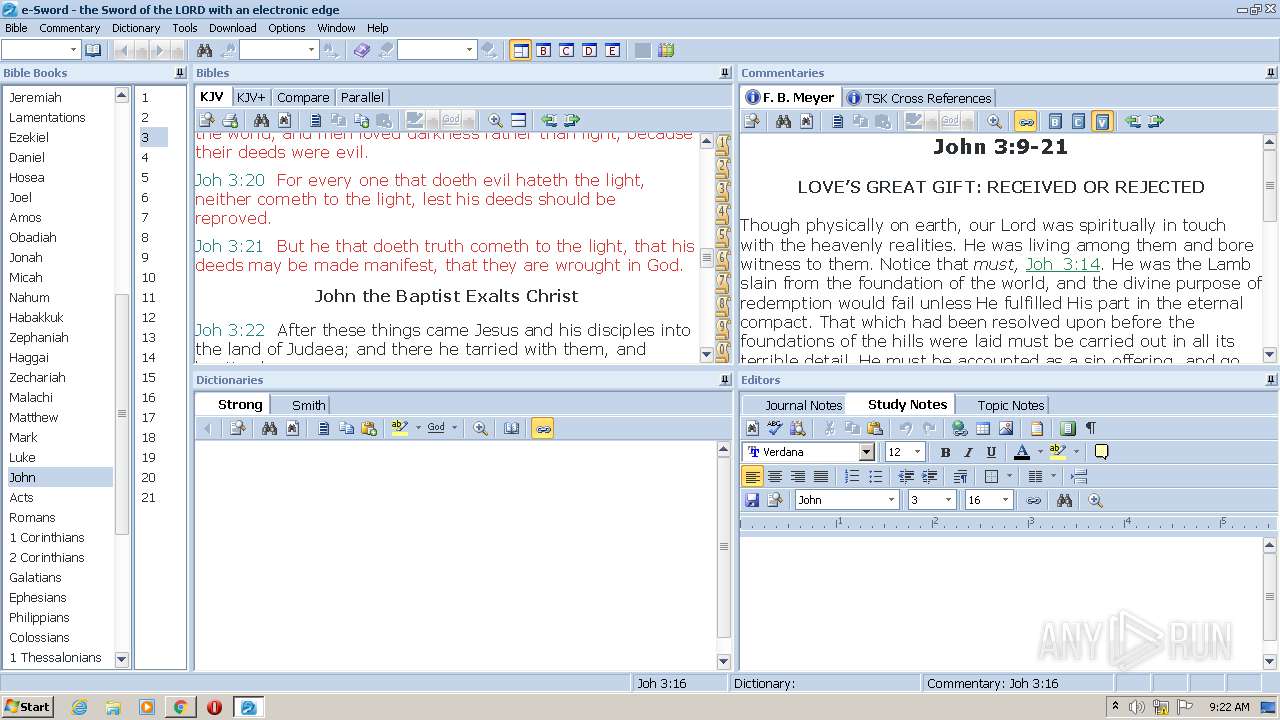This screenshot has width=1280, height=720.
Task: Select the default layout button in main toolbar
Action: (520, 50)
